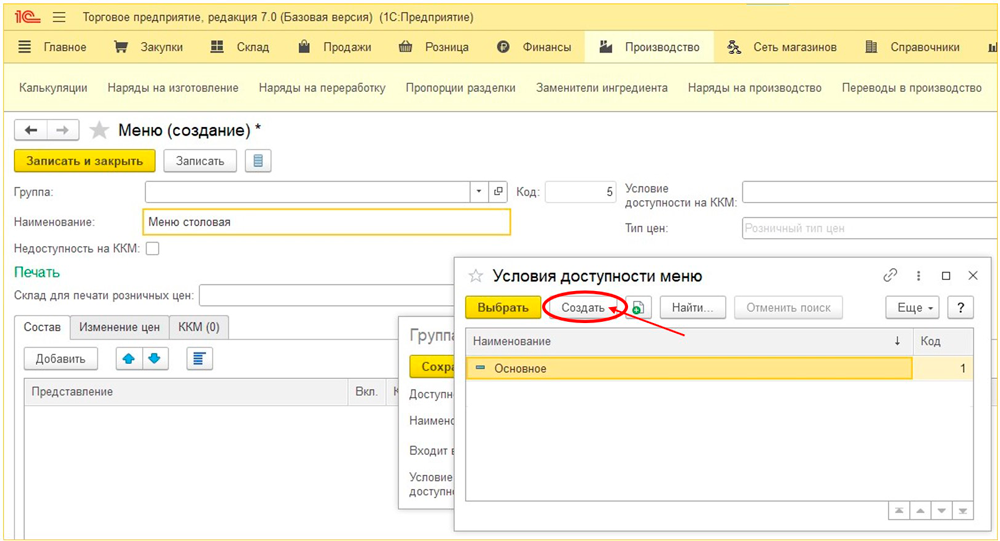Move row up with blue arrow

click(x=129, y=358)
